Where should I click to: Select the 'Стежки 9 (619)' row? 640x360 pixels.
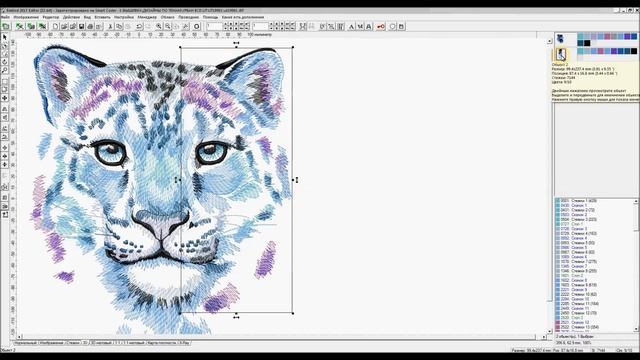[x=595, y=285]
